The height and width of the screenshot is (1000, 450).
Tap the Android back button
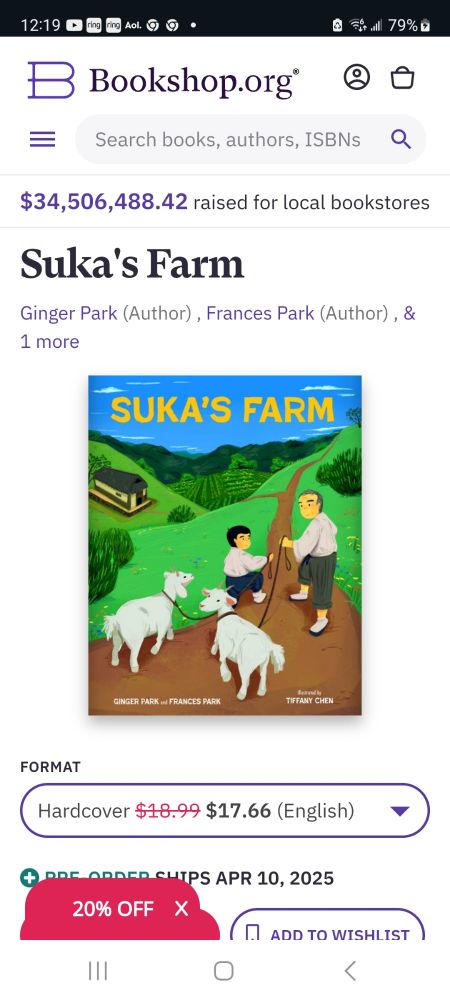pyautogui.click(x=350, y=971)
